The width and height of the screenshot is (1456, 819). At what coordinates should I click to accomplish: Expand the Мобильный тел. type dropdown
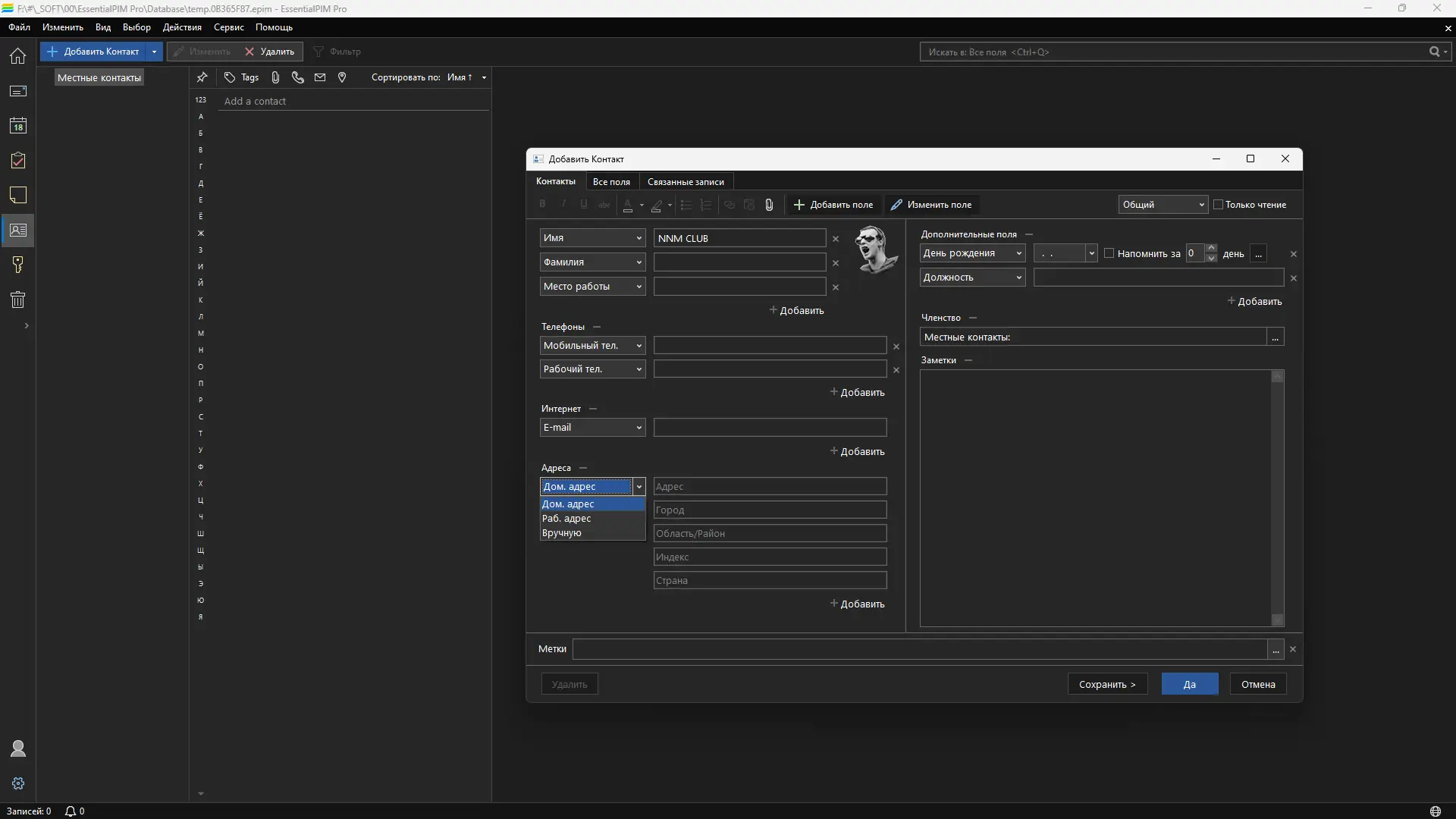pyautogui.click(x=639, y=346)
